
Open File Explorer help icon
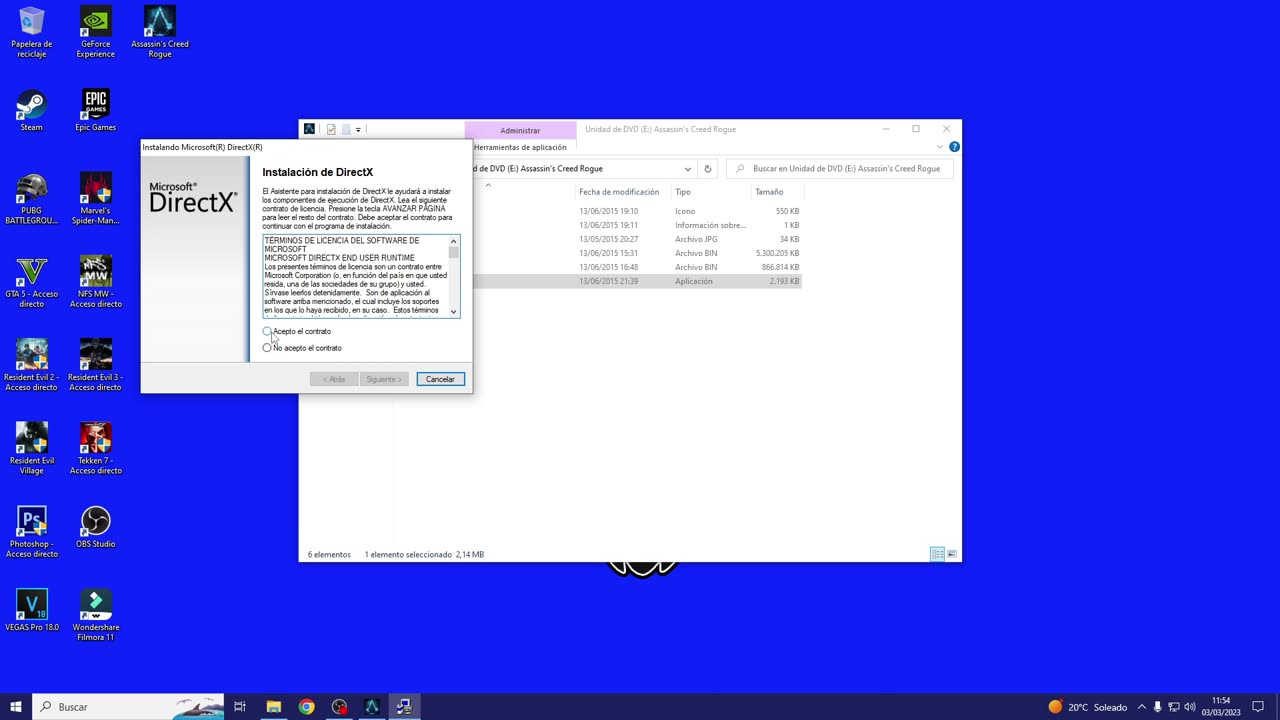coord(954,147)
